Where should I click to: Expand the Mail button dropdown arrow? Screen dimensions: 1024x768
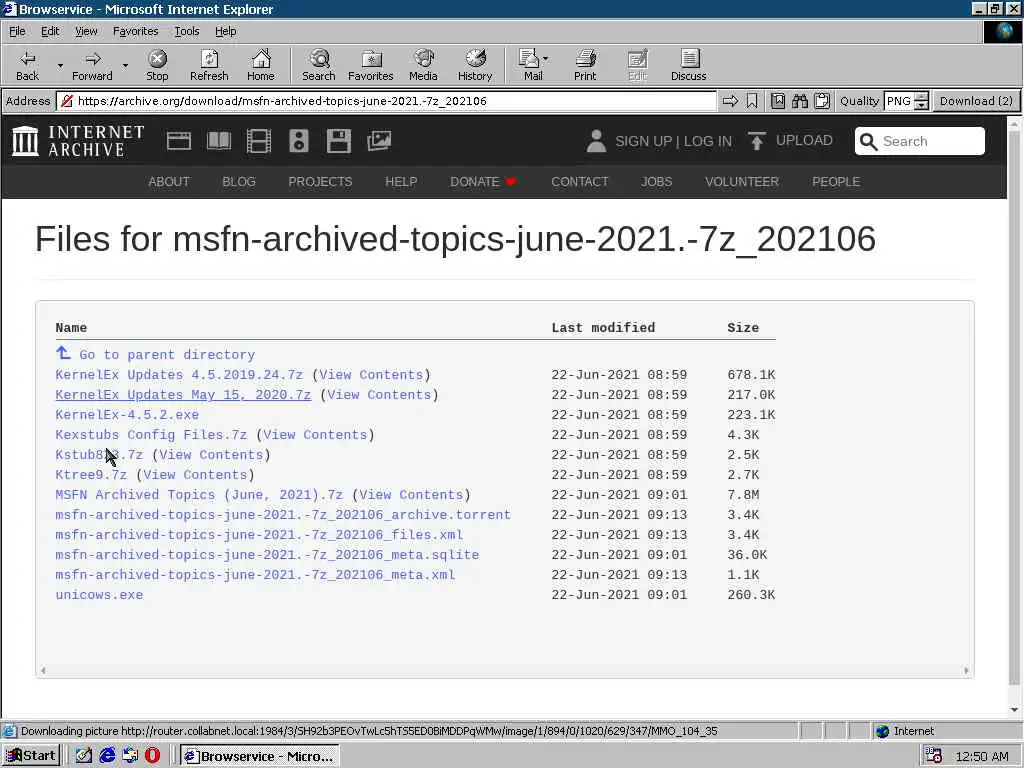pos(546,59)
